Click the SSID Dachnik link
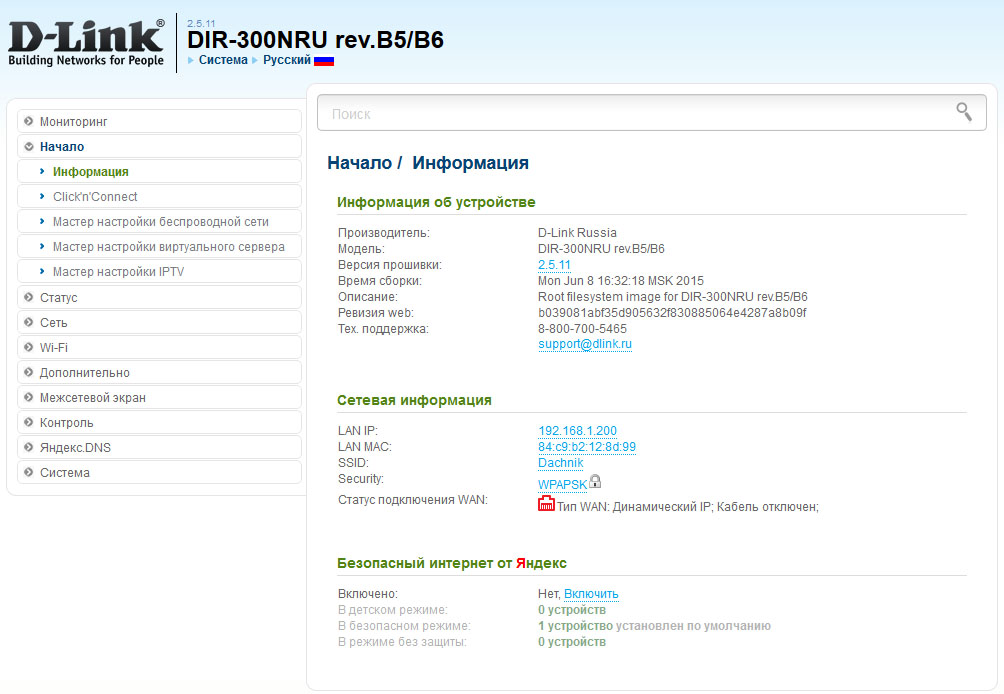Viewport: 1004px width, 694px height. pos(560,462)
